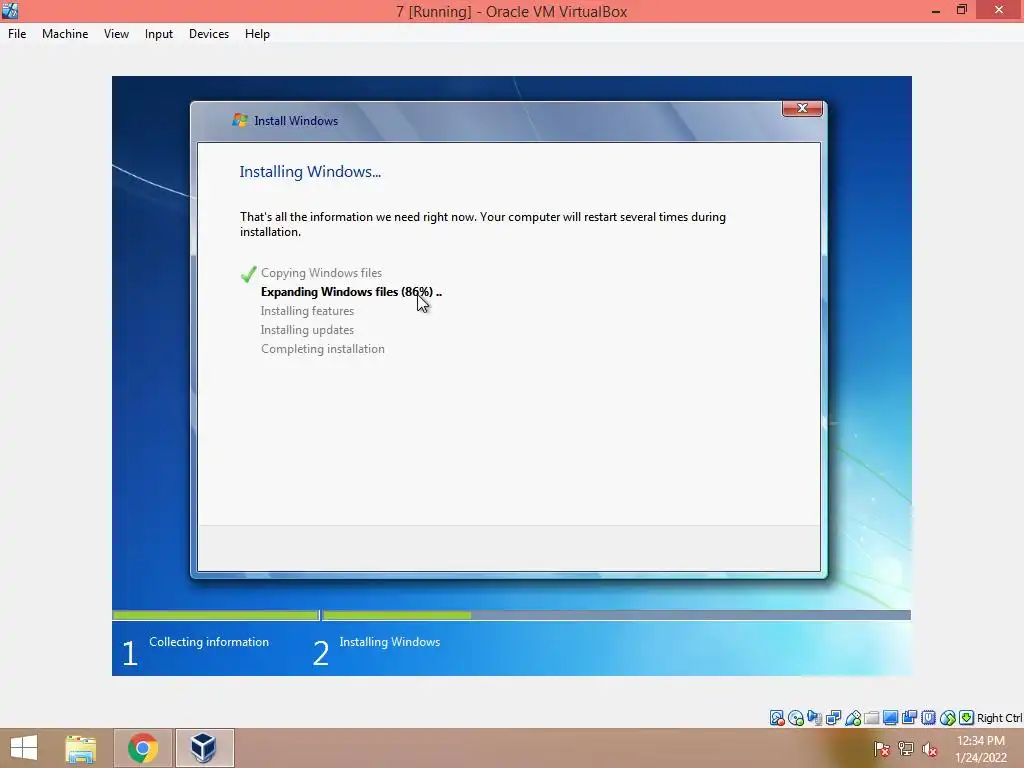The image size is (1024, 768).
Task: Open the Windows Start button
Action: pyautogui.click(x=24, y=748)
